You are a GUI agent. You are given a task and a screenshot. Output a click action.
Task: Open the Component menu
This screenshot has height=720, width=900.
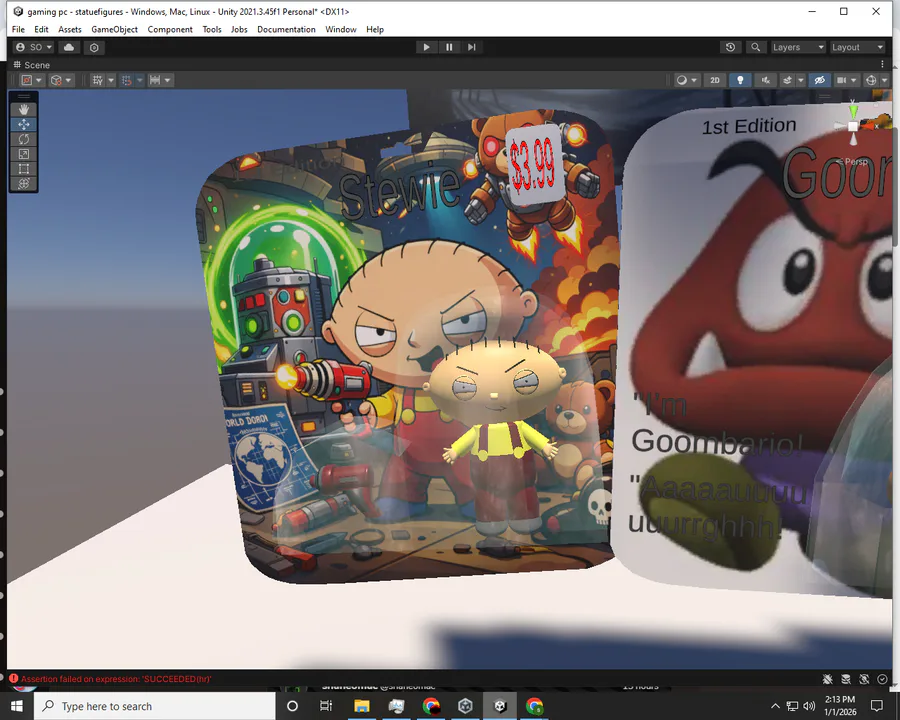tap(170, 29)
